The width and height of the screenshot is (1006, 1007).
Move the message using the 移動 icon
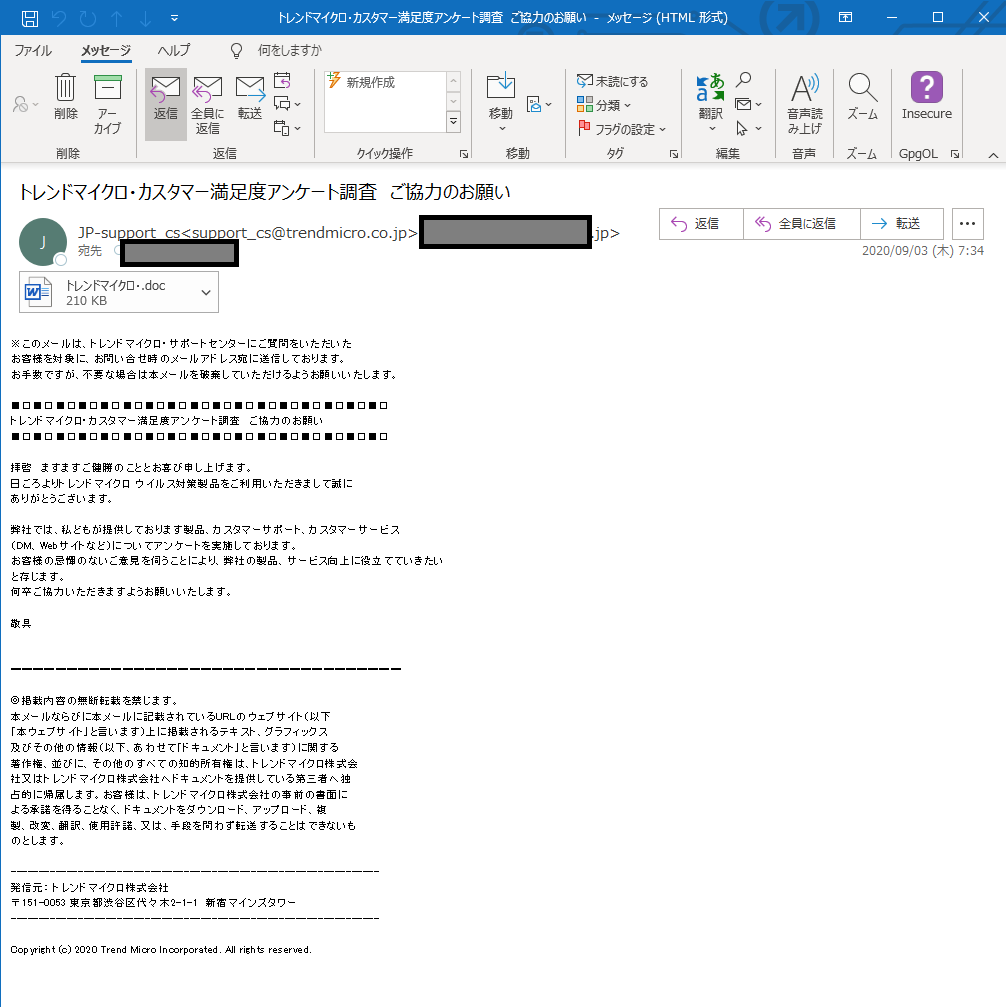click(500, 97)
